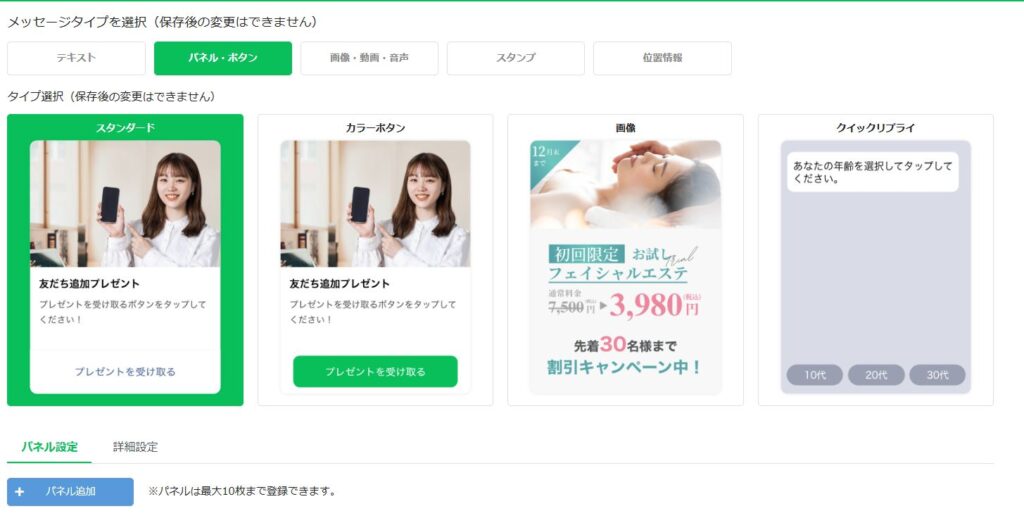This screenshot has width=1024, height=518.
Task: Choose the カラーボタン panel type card
Action: 376,260
